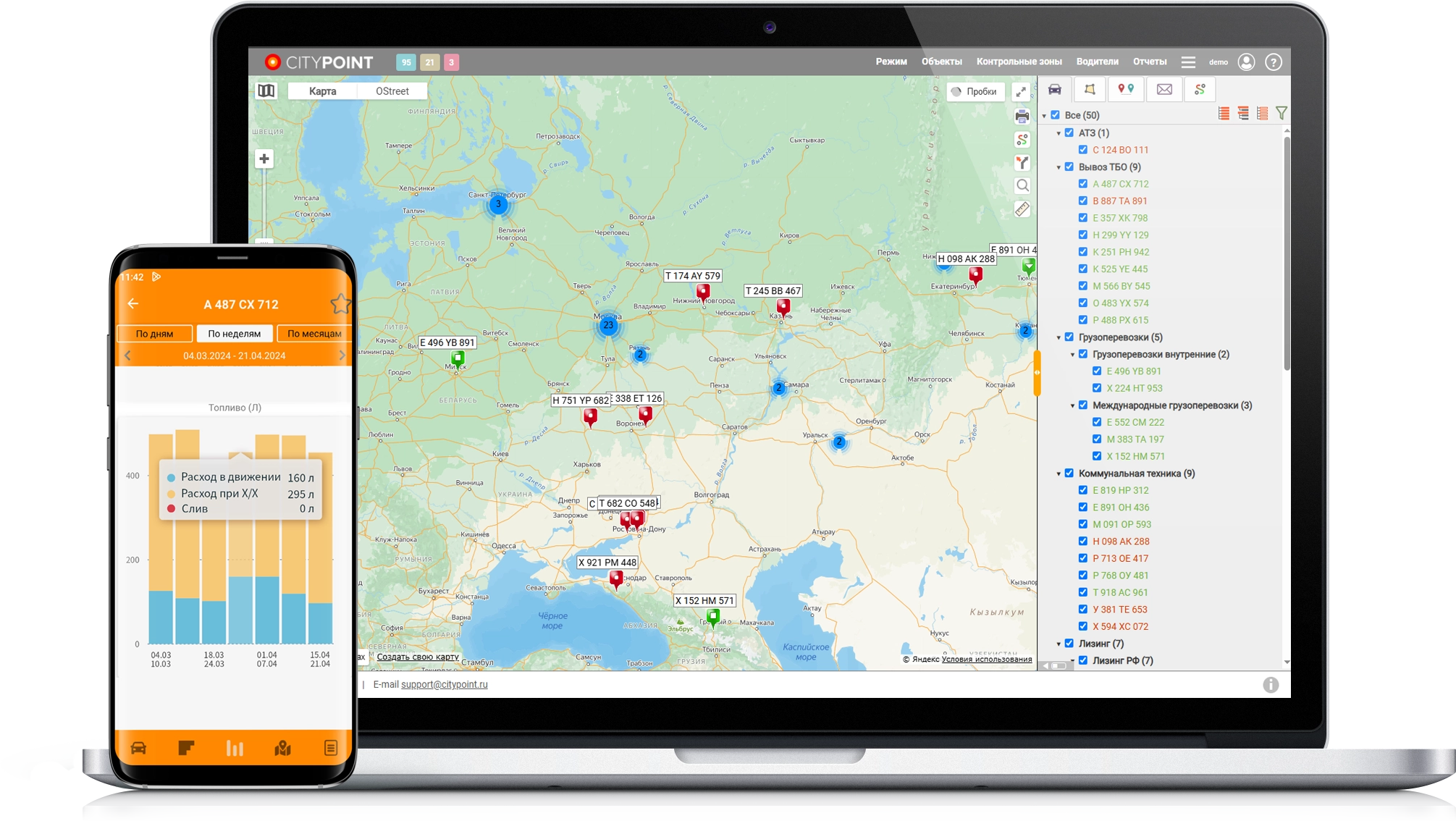
Task: Open the Режим menu
Action: coord(891,62)
